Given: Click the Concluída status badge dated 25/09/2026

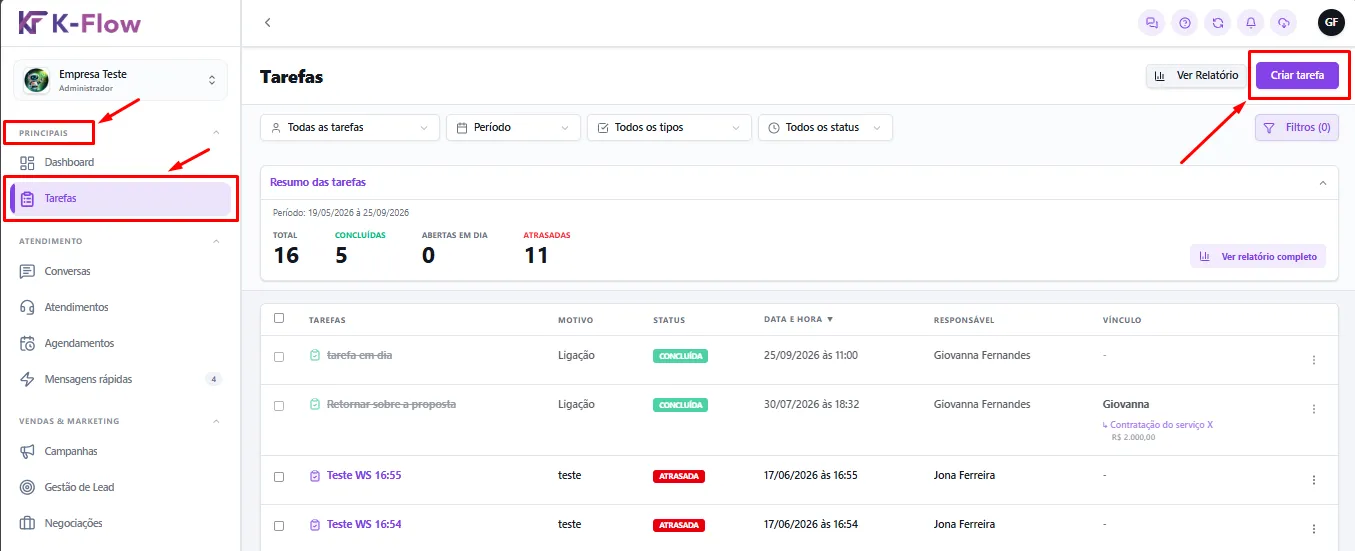Looking at the screenshot, I should click(680, 356).
